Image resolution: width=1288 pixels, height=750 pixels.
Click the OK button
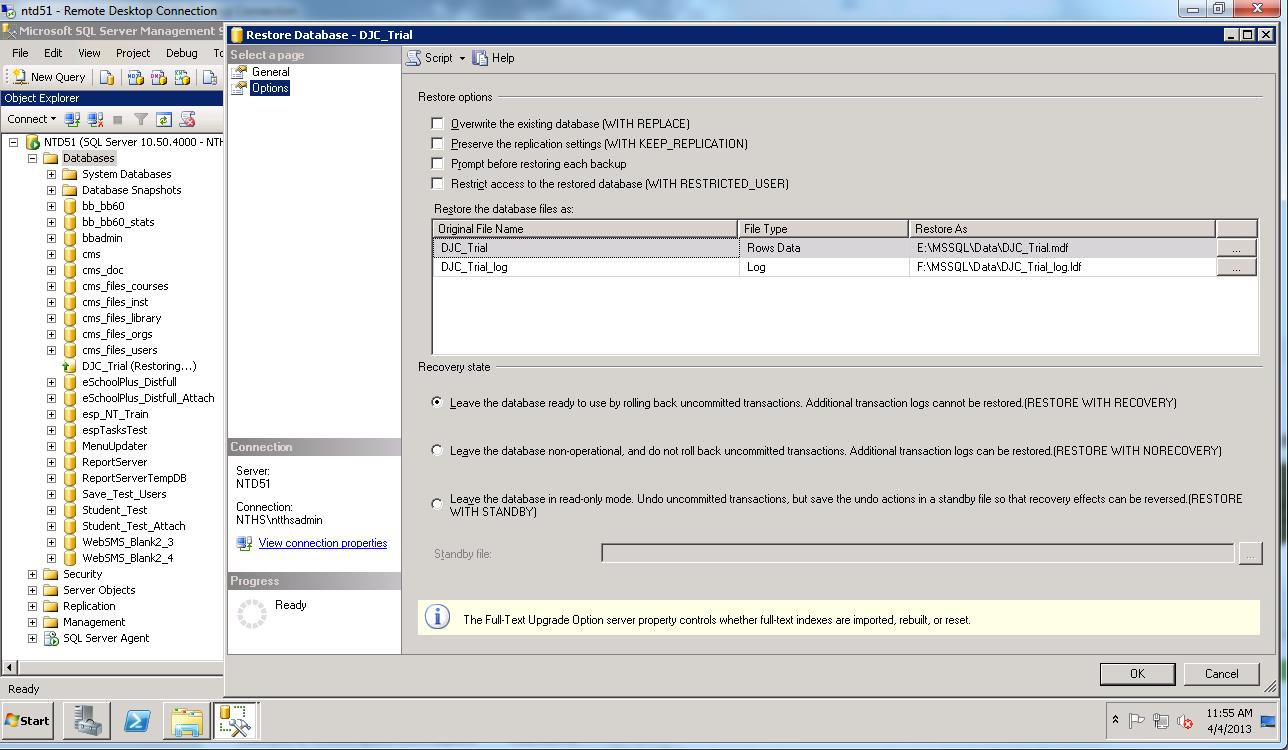pyautogui.click(x=1137, y=674)
